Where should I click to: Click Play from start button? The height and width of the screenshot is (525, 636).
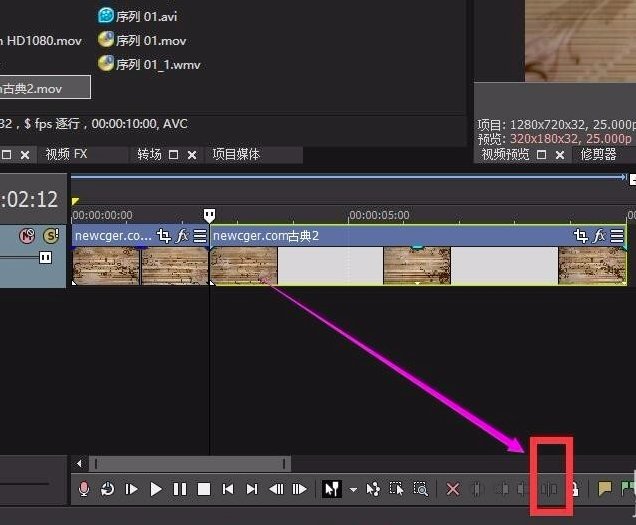[x=131, y=489]
